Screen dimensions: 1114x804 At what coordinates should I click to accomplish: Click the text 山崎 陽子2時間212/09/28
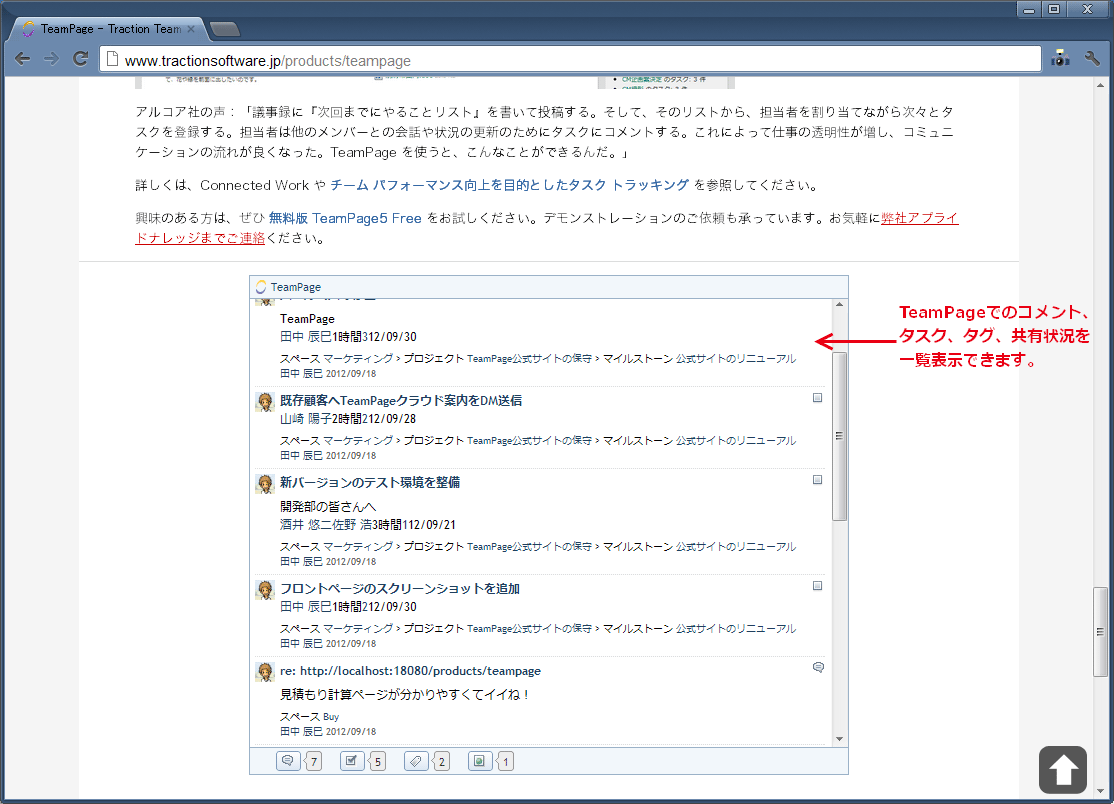pos(348,419)
